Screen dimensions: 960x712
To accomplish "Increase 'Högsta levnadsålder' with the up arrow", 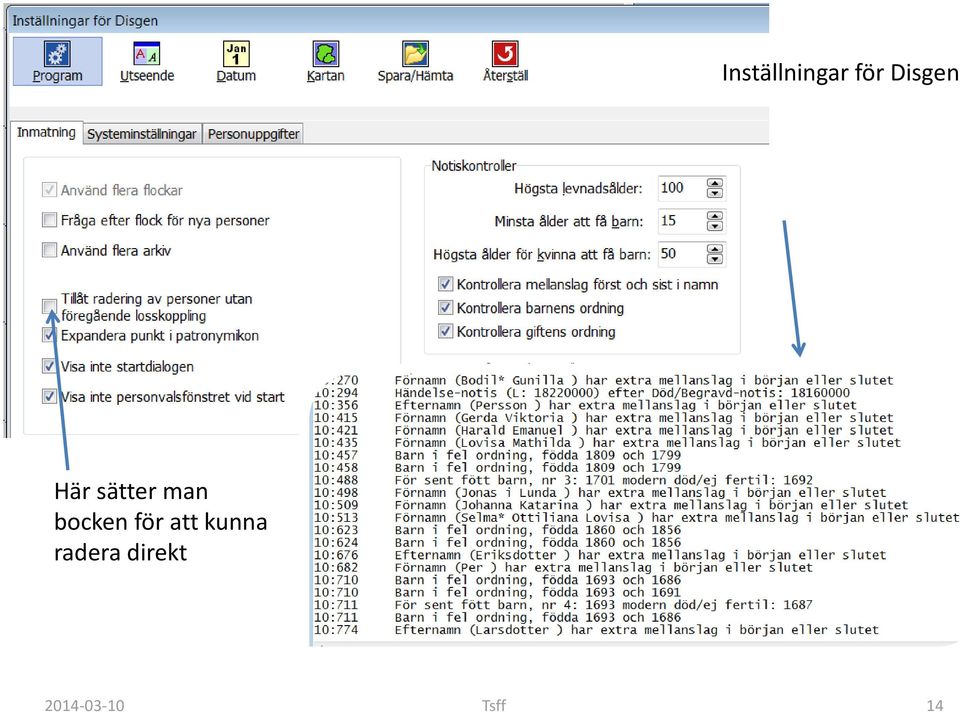I will tap(714, 183).
